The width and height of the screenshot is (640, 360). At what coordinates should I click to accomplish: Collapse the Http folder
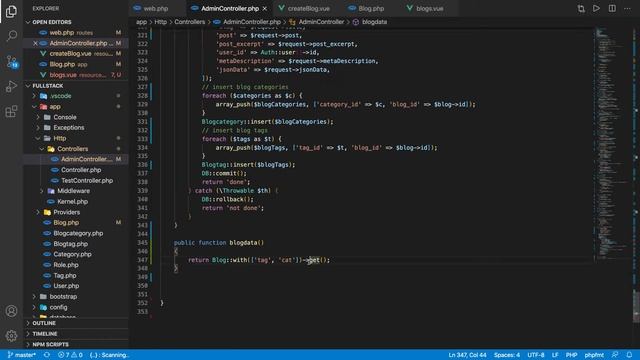(59, 138)
